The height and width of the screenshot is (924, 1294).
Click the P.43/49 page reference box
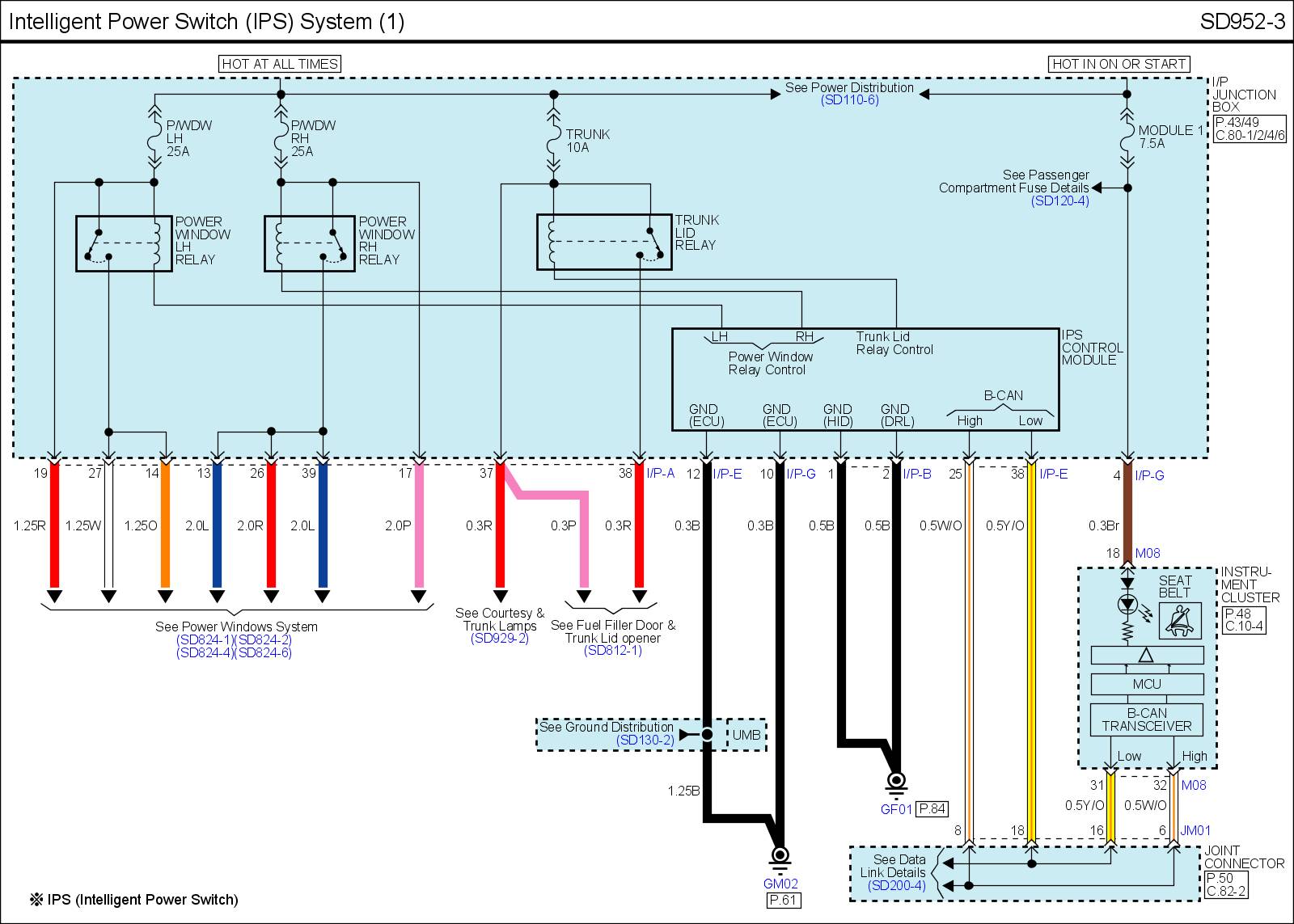click(1236, 123)
